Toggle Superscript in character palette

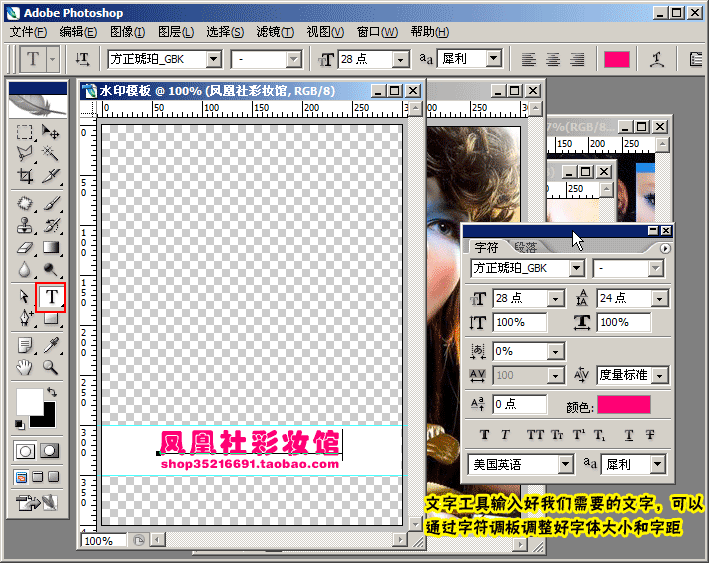click(x=579, y=435)
